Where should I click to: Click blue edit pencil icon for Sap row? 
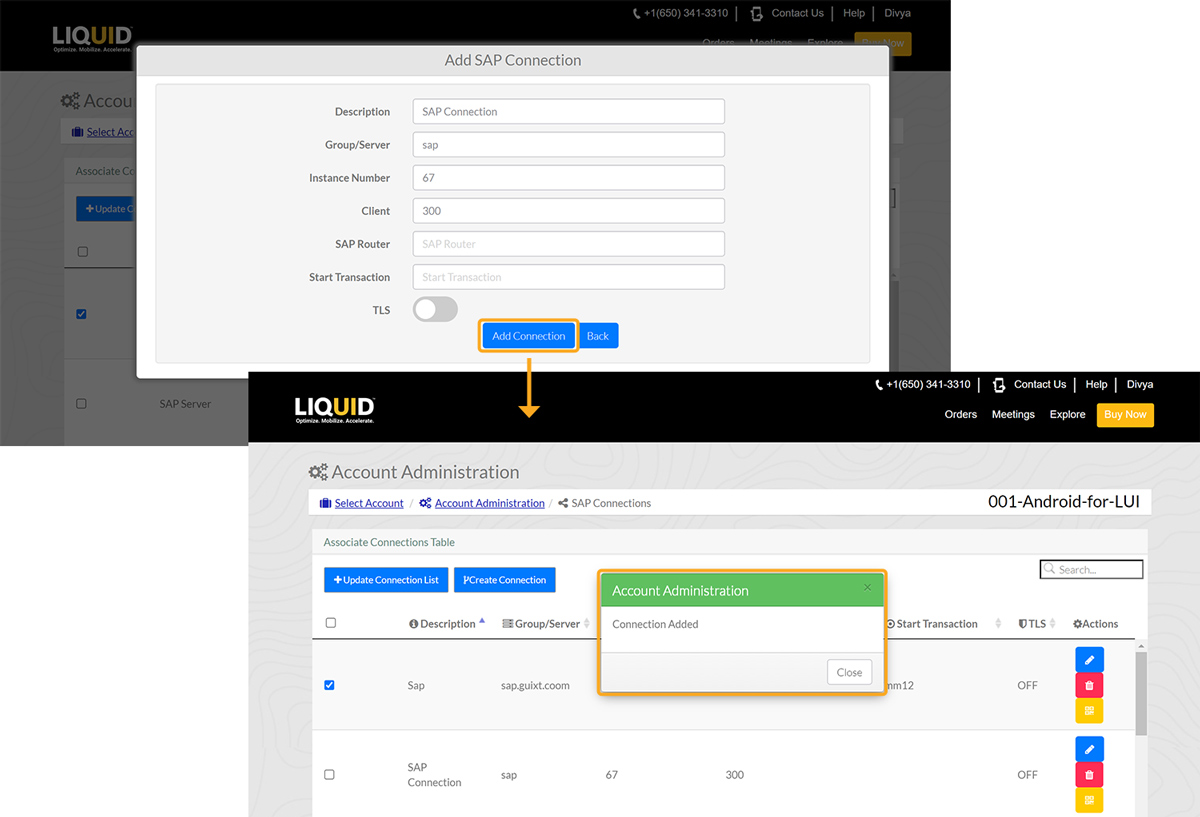tap(1089, 660)
